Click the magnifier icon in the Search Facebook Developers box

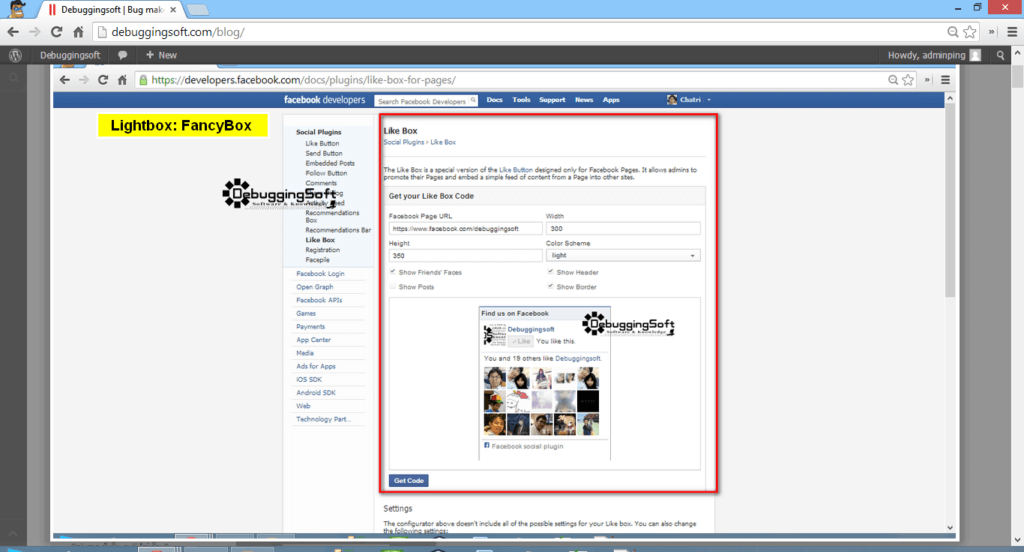(473, 101)
